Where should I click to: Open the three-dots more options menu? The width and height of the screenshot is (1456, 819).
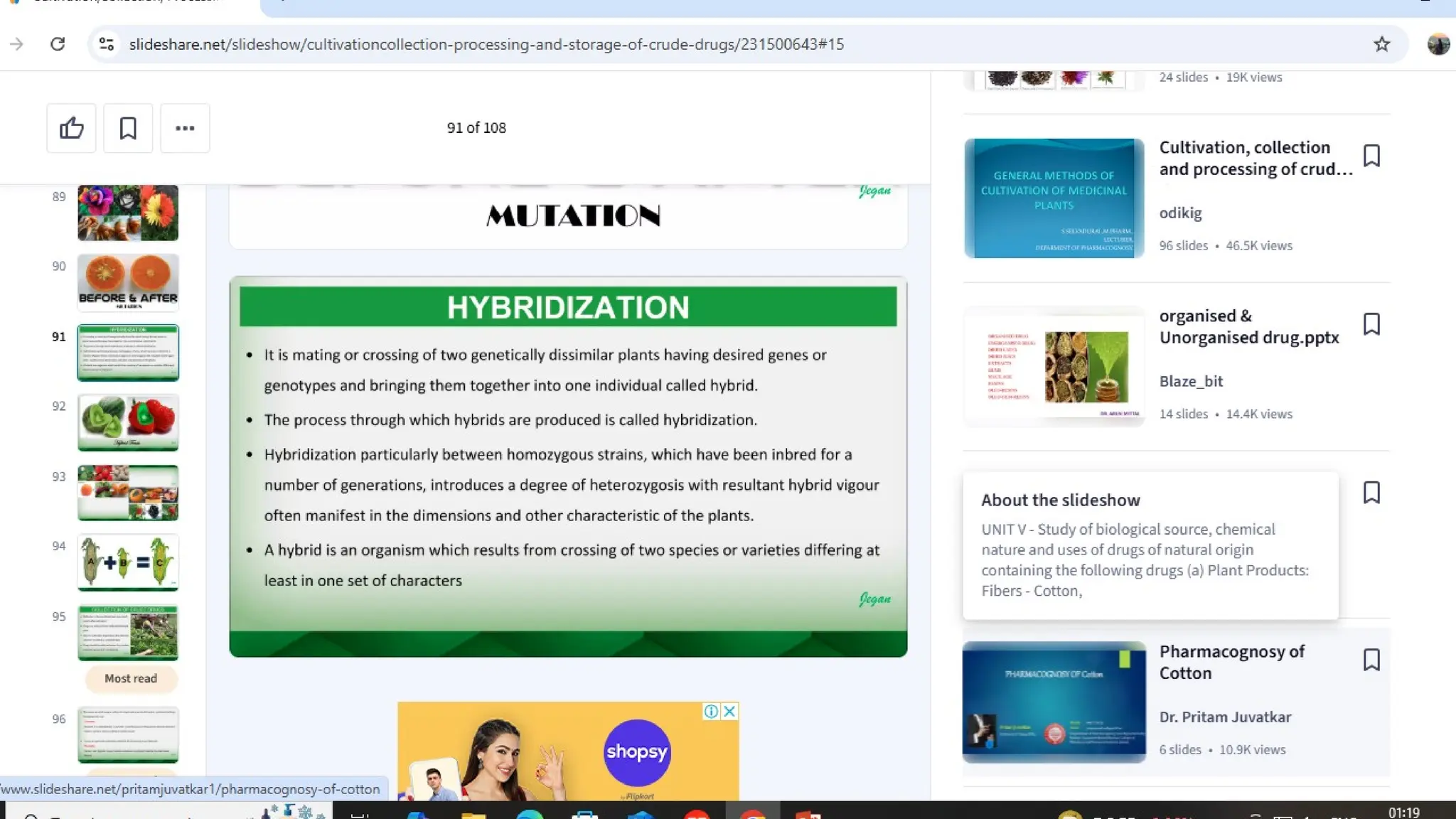[x=185, y=128]
